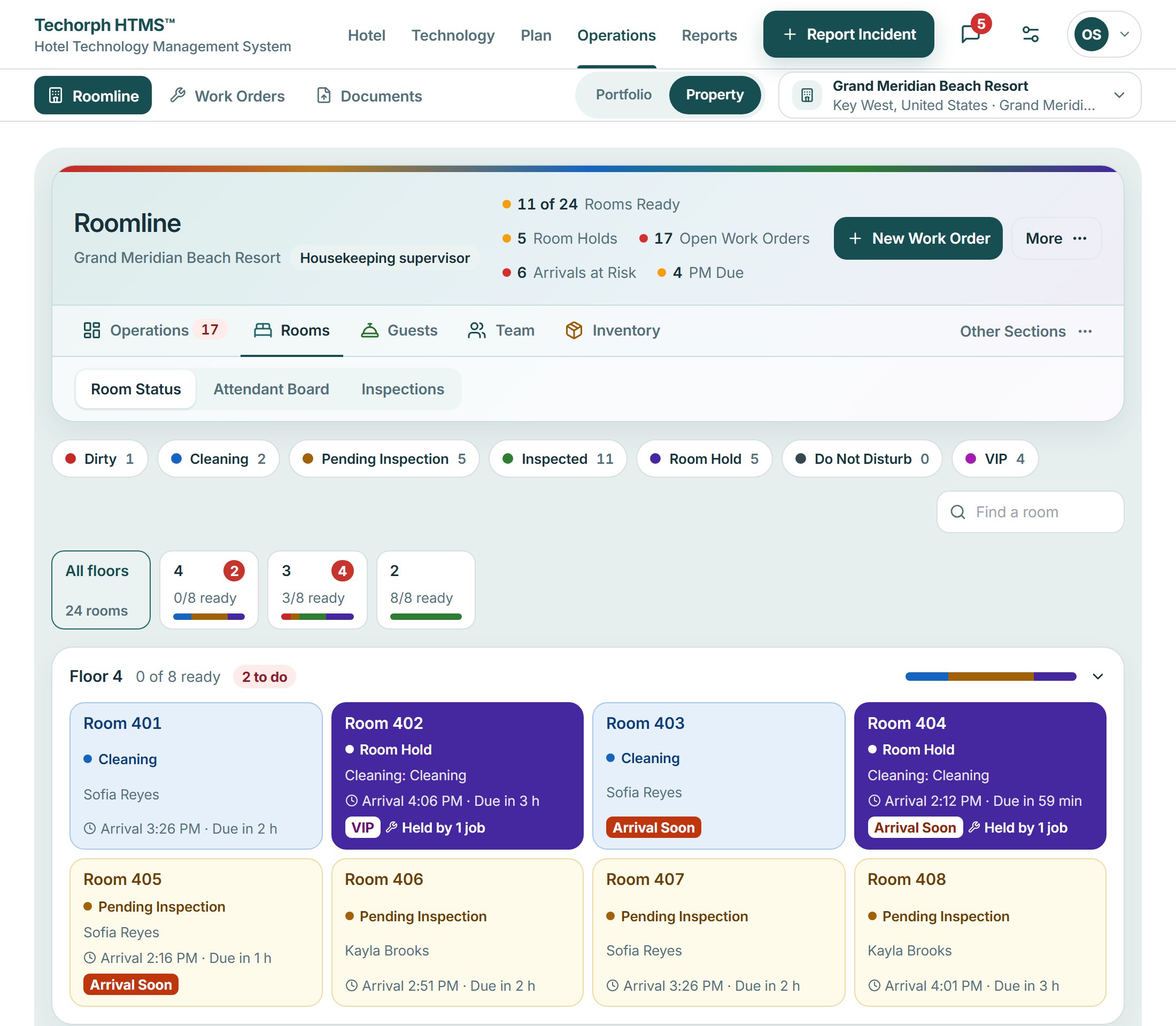Image resolution: width=1176 pixels, height=1026 pixels.
Task: Click the Guests bell icon
Action: click(369, 330)
